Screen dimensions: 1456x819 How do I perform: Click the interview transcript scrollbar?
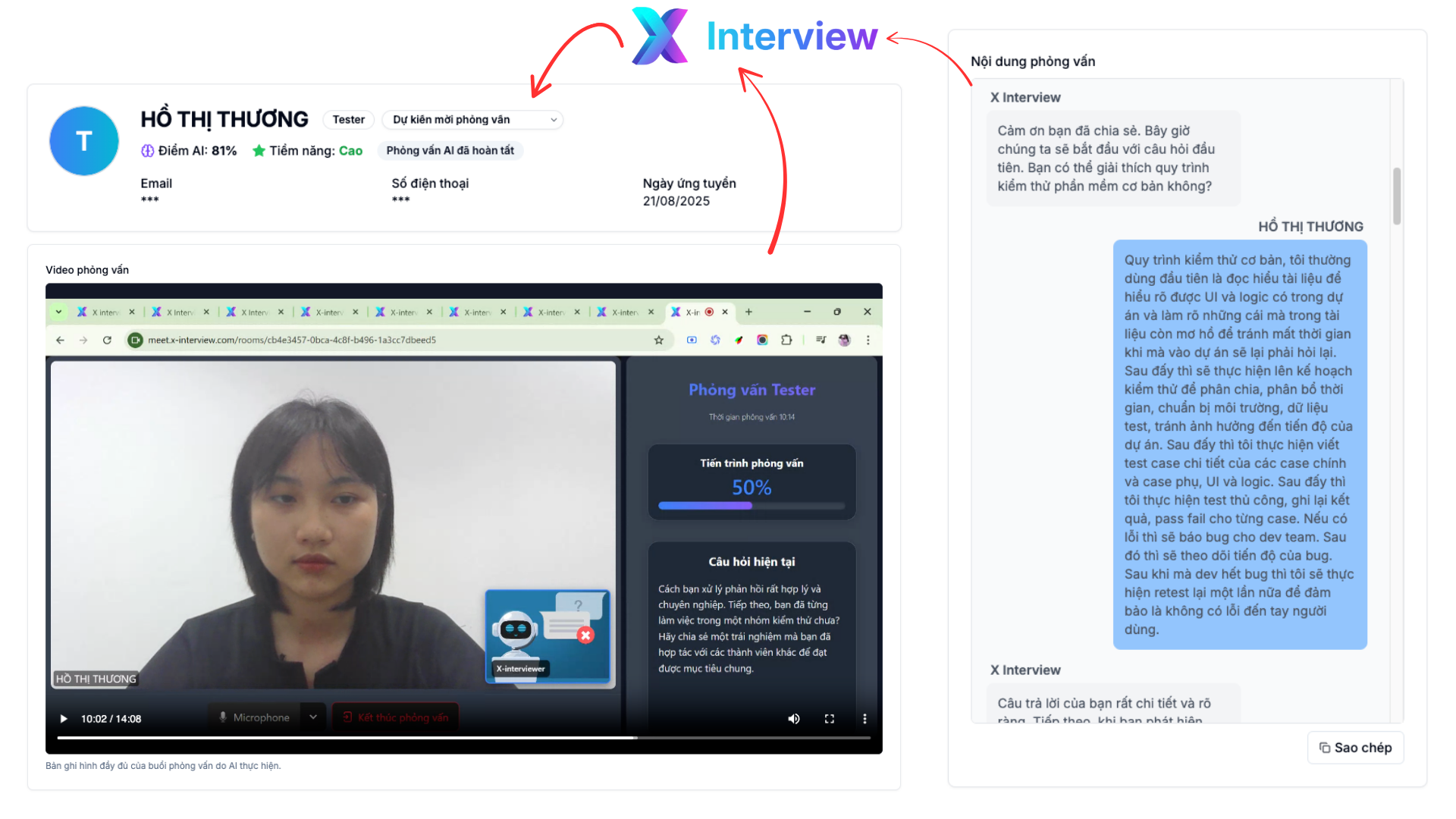(x=1396, y=197)
